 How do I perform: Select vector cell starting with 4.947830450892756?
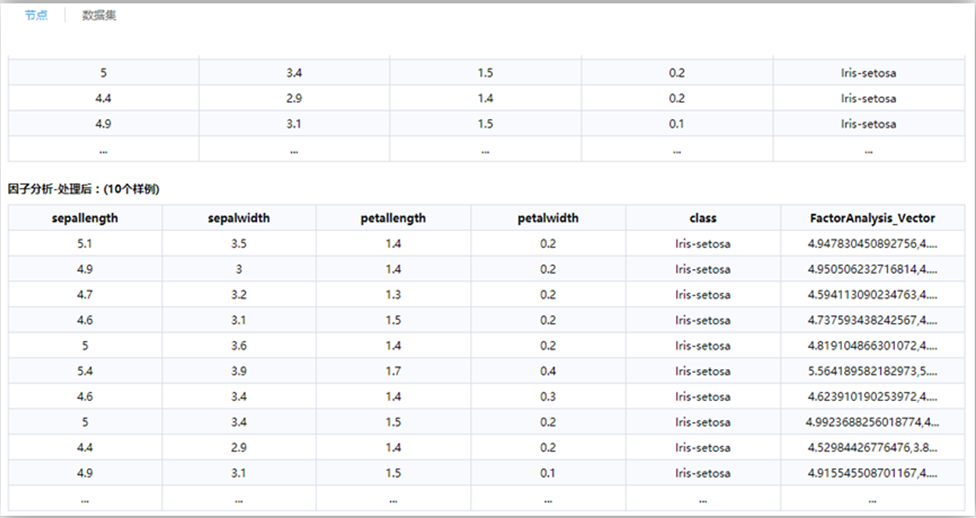click(872, 243)
